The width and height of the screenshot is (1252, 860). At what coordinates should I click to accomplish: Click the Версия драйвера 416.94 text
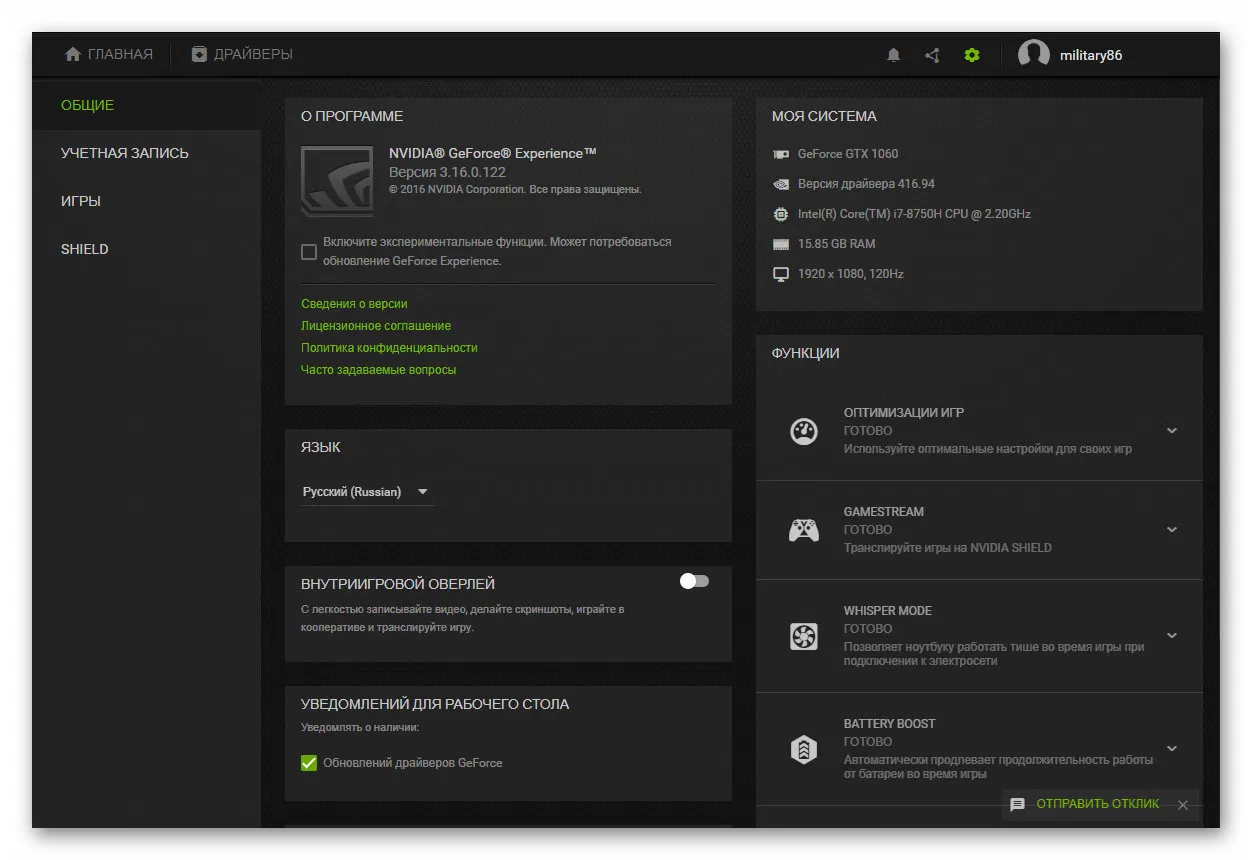[866, 184]
